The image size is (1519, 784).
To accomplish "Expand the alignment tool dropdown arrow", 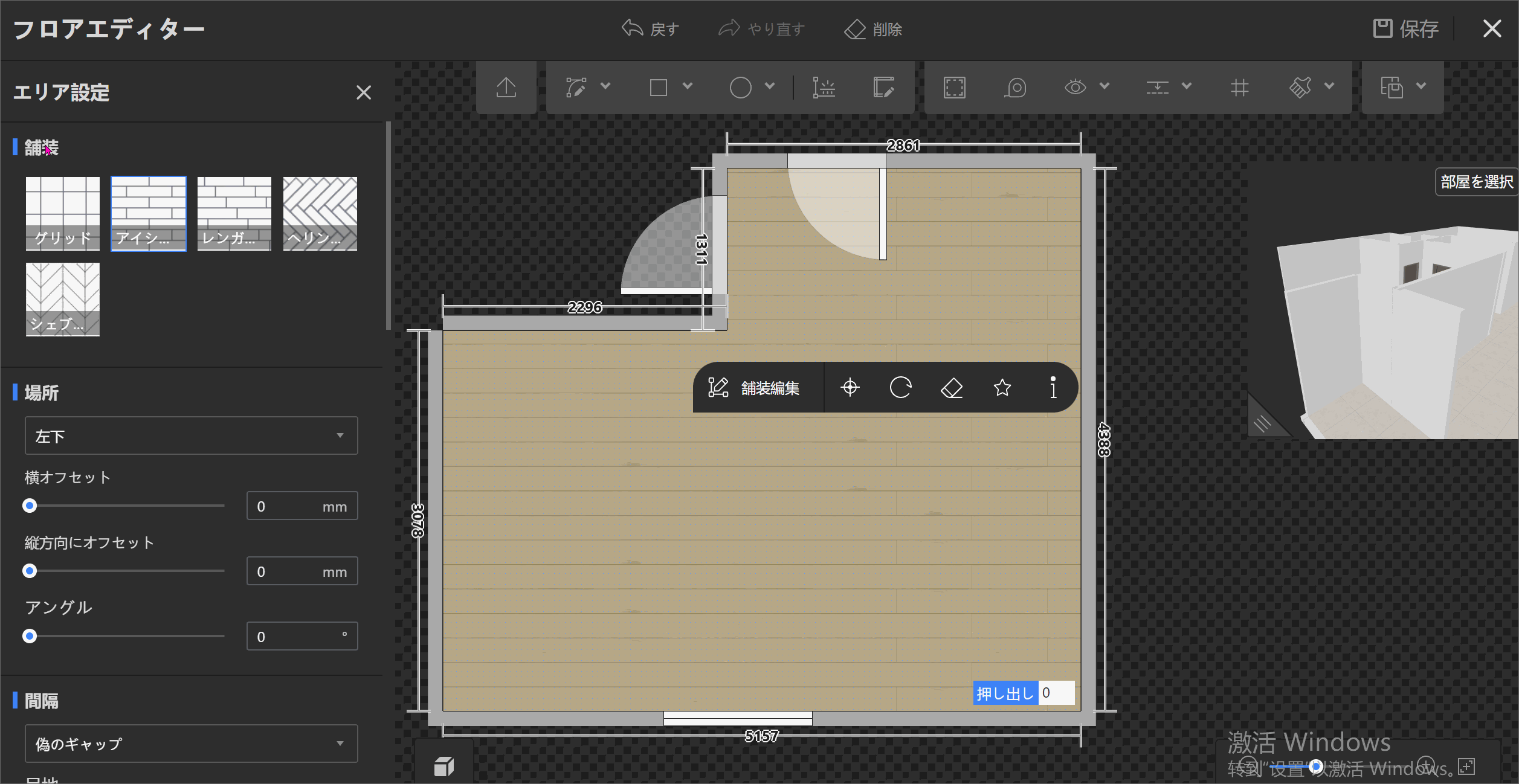I will (1187, 86).
